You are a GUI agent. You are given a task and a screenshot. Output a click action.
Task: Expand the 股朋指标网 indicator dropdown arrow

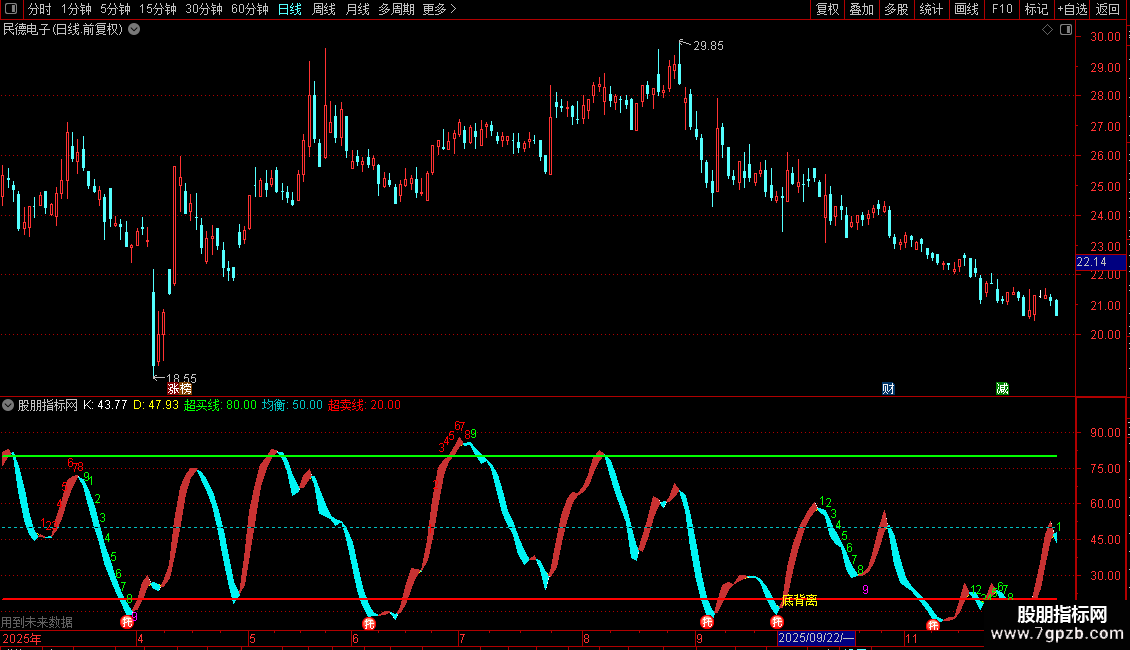[x=9, y=406]
